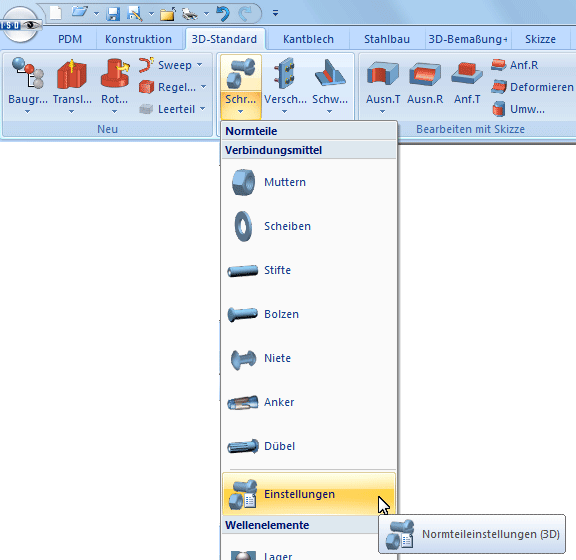Image resolution: width=576 pixels, height=560 pixels.
Task: Click the Verschraubung bolted plate icon
Action: (285, 73)
